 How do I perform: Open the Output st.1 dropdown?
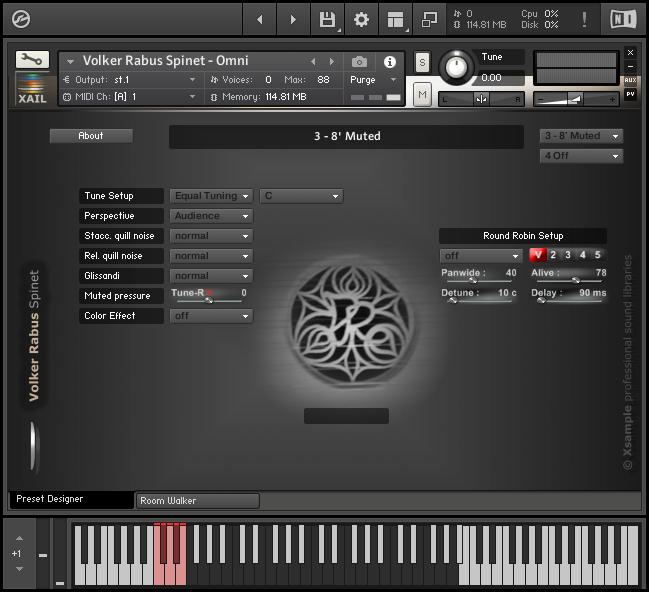131,79
